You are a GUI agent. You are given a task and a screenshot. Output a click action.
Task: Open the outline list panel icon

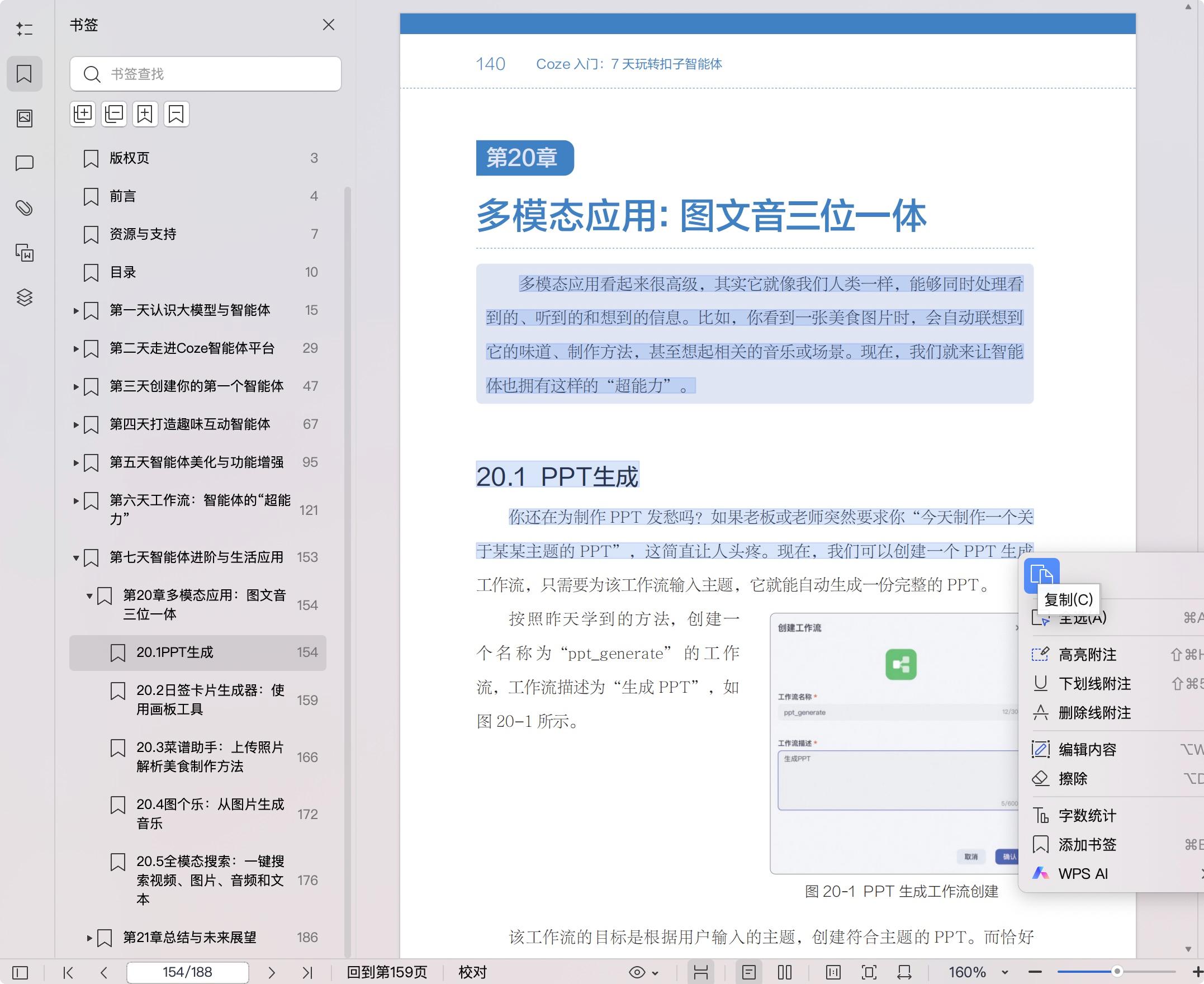click(x=25, y=29)
